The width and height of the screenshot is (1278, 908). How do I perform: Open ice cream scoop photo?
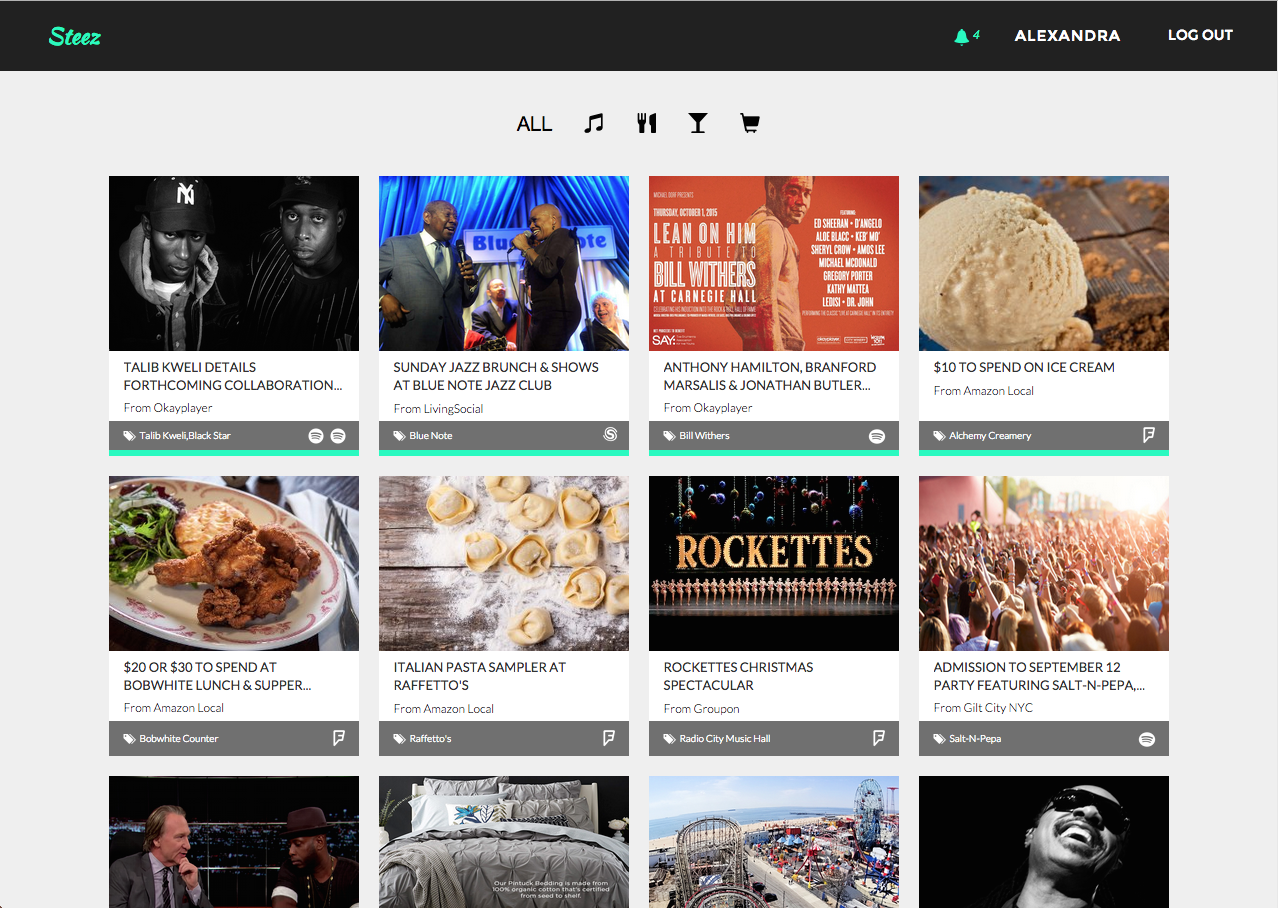coord(1044,263)
